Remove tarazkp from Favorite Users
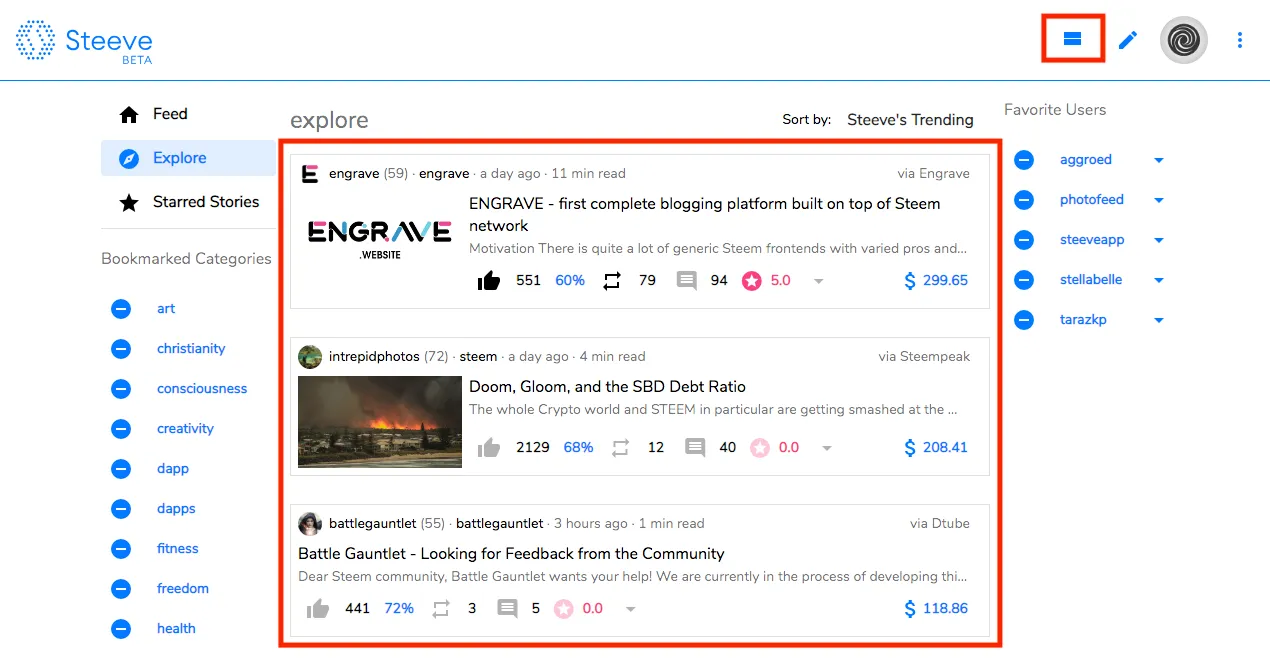 point(1024,320)
